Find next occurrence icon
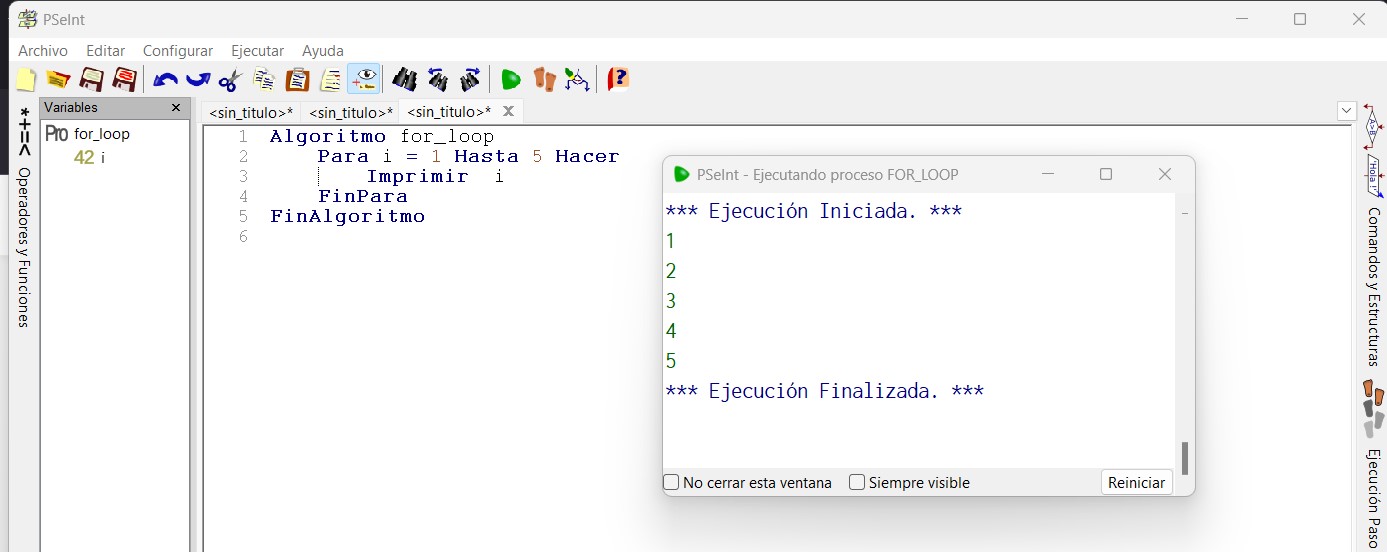The height and width of the screenshot is (552, 1387). click(x=470, y=79)
